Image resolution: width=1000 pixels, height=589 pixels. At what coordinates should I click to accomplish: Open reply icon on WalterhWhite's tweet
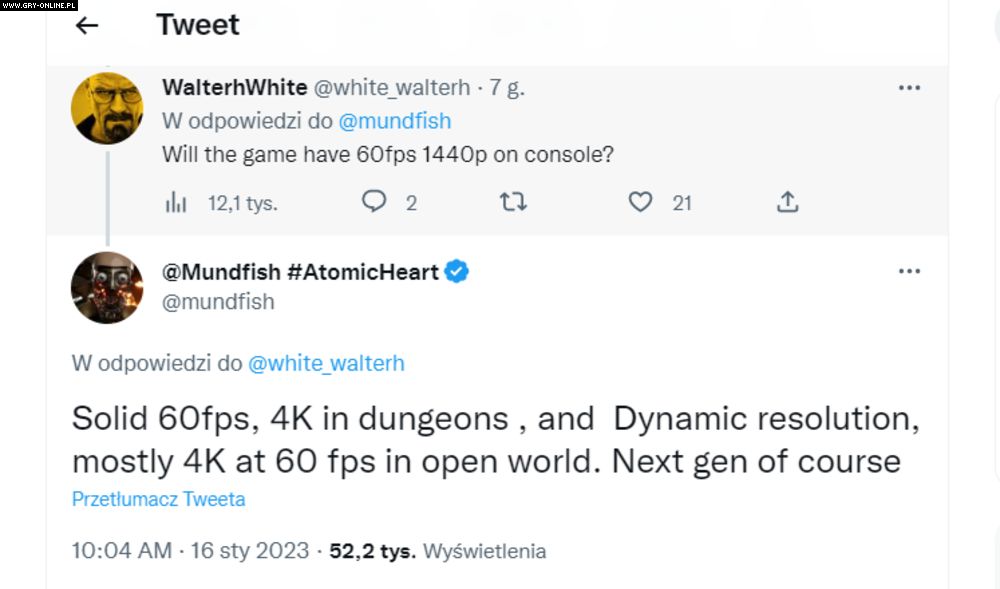[x=375, y=202]
